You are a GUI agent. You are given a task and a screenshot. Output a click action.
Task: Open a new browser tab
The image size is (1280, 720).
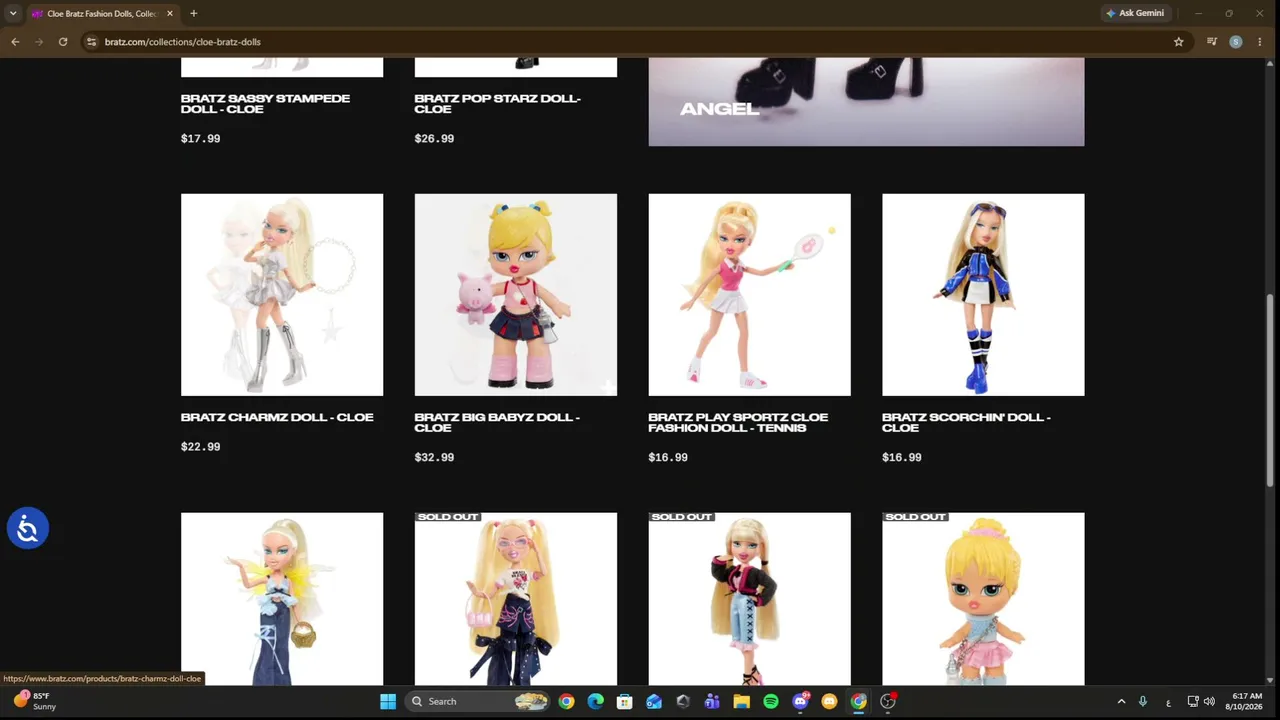[x=193, y=13]
